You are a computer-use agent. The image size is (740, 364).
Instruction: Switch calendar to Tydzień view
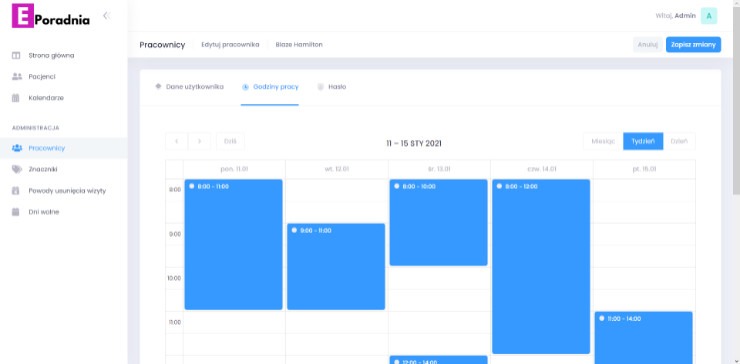(x=643, y=141)
